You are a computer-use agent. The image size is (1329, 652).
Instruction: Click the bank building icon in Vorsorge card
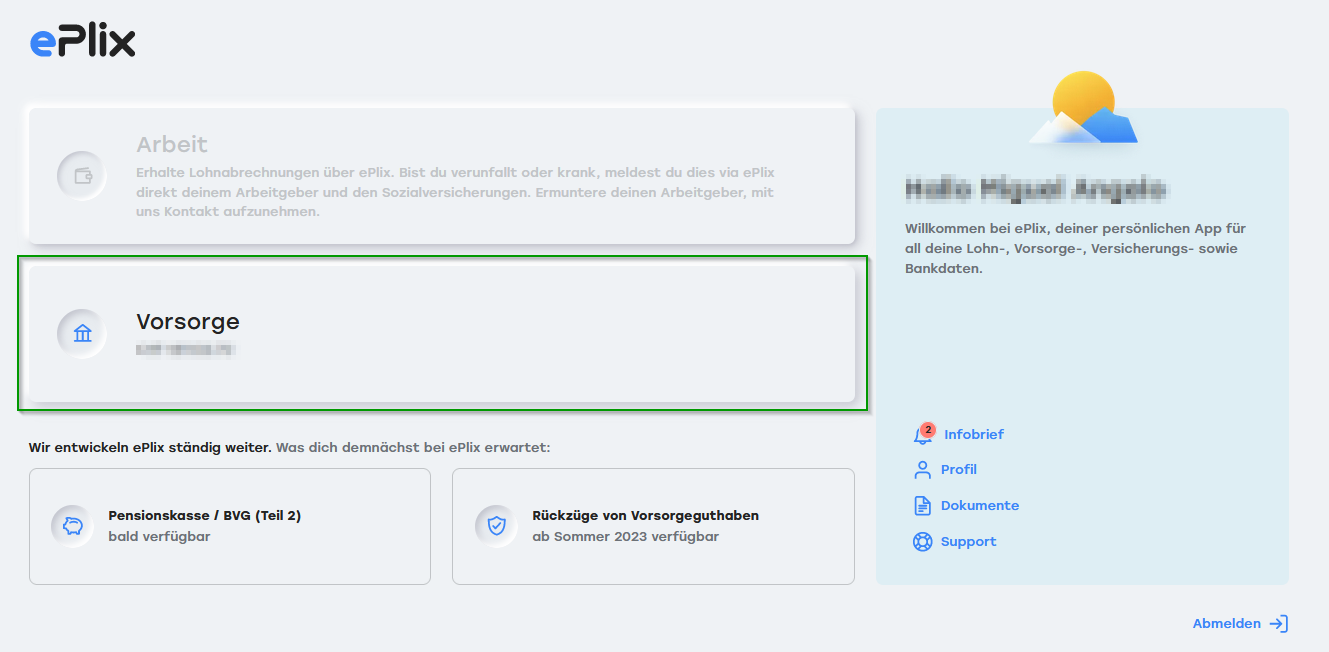(82, 333)
